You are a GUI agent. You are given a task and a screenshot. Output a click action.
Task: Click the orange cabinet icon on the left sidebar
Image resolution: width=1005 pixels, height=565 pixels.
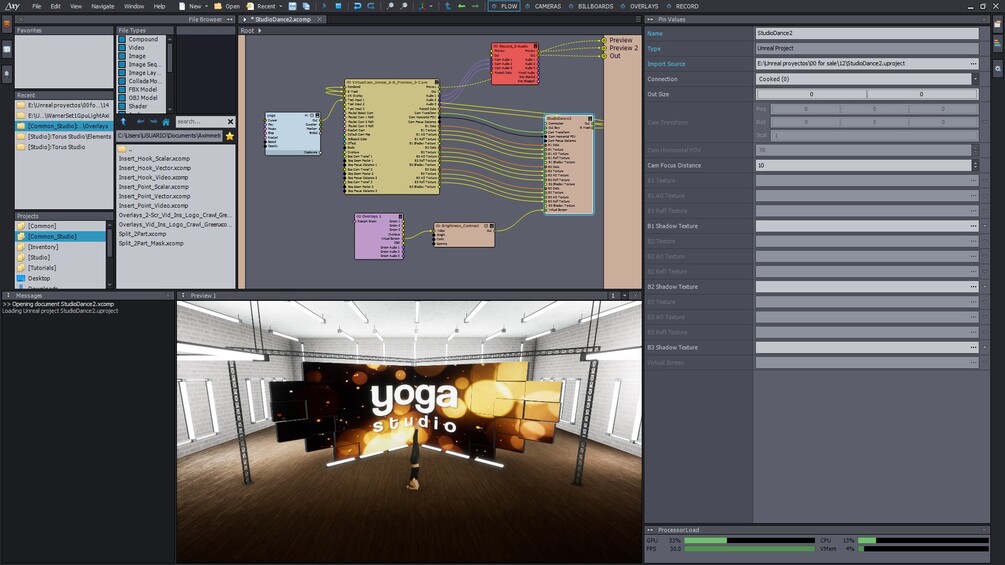point(6,25)
